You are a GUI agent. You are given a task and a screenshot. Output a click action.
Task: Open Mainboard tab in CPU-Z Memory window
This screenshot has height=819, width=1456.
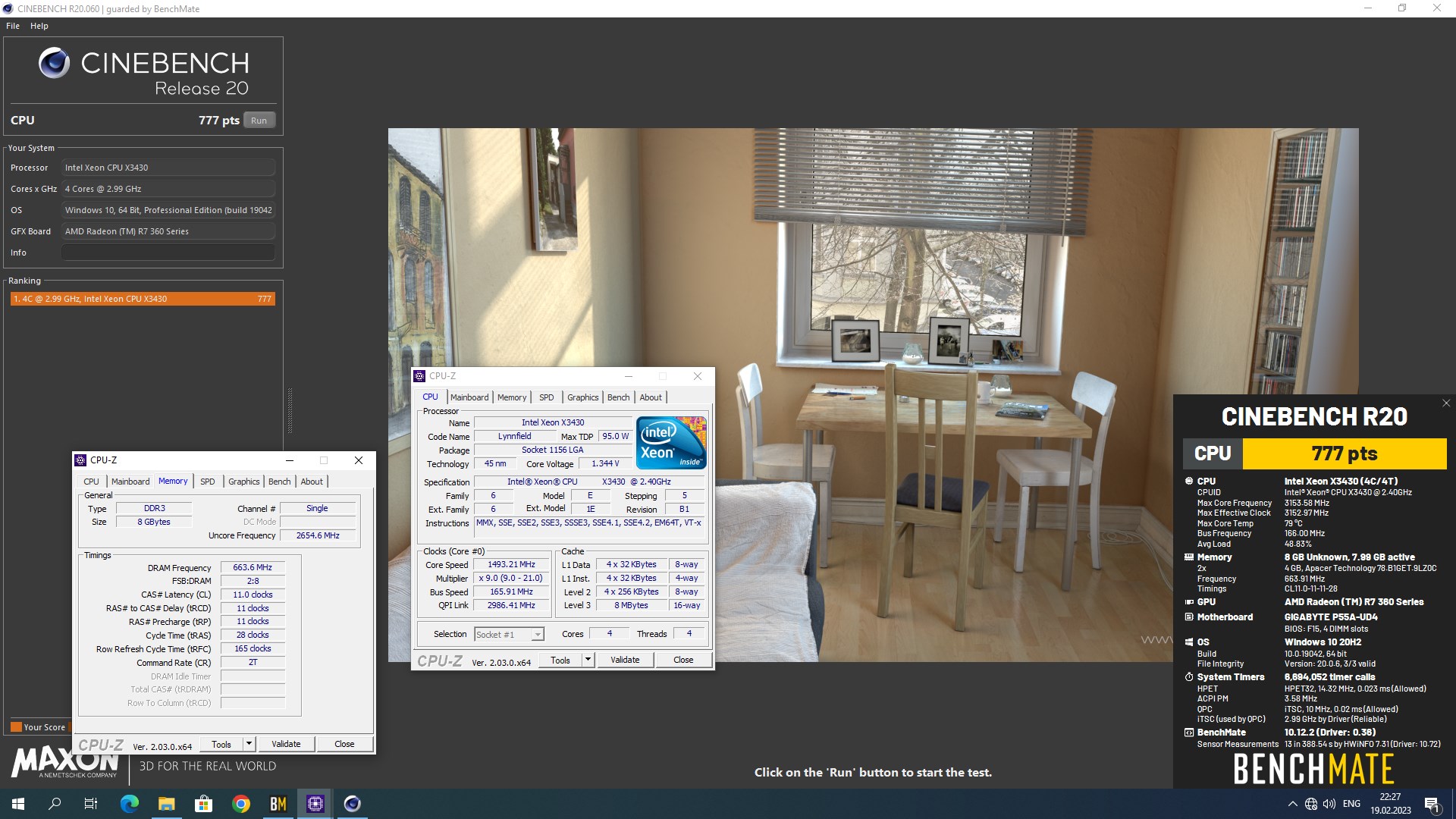pyautogui.click(x=130, y=482)
